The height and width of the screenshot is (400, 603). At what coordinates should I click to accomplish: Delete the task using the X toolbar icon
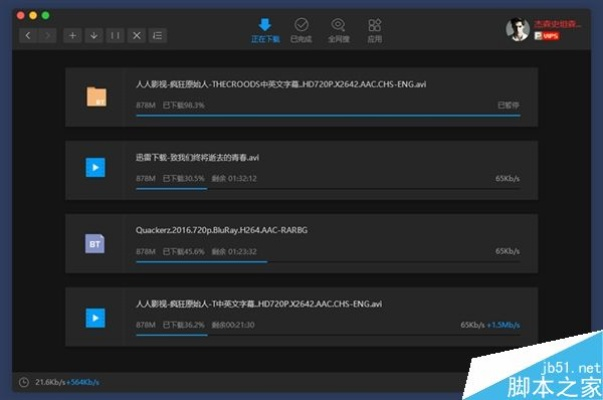[x=137, y=35]
